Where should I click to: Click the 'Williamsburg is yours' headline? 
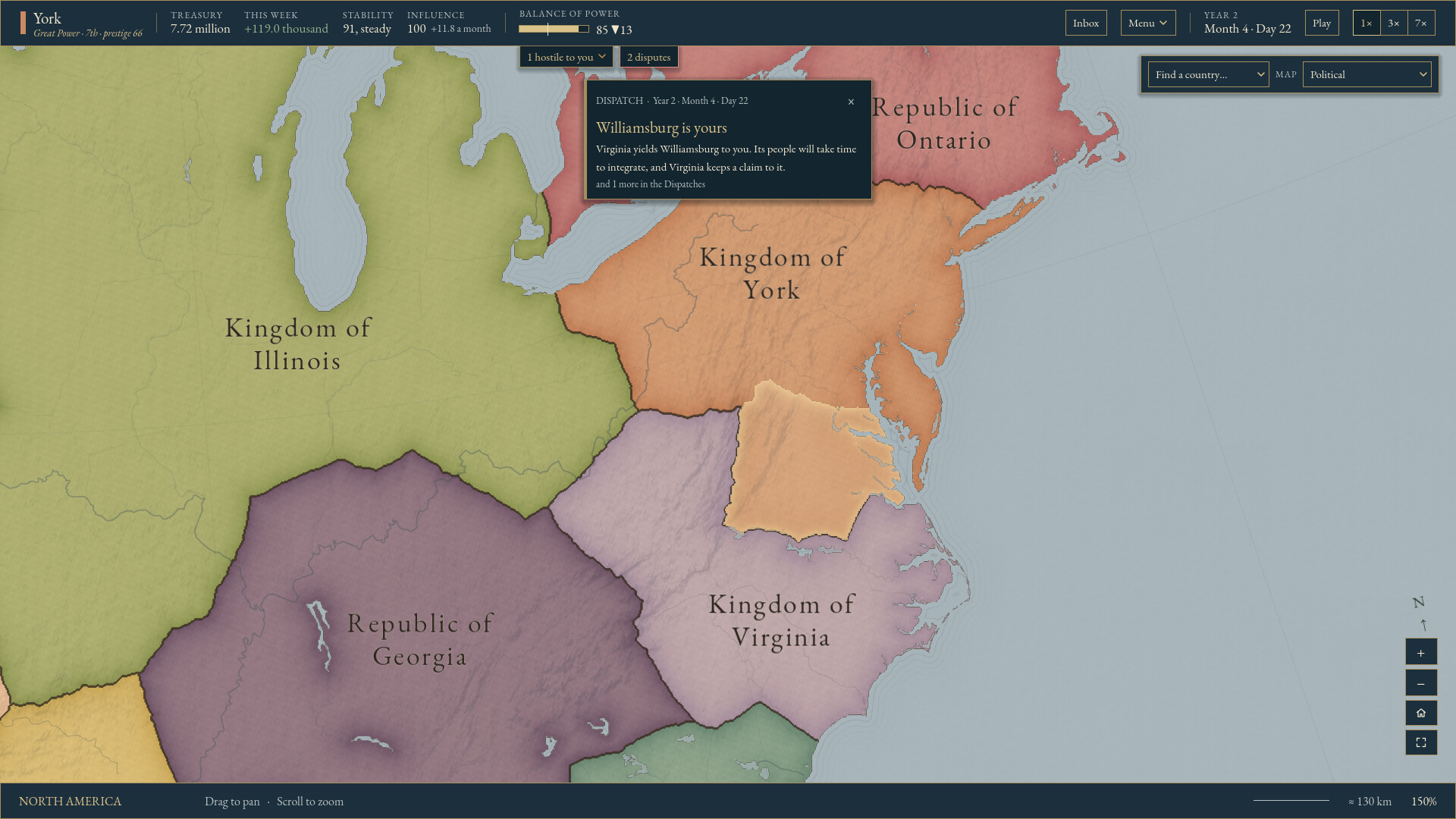pyautogui.click(x=661, y=127)
